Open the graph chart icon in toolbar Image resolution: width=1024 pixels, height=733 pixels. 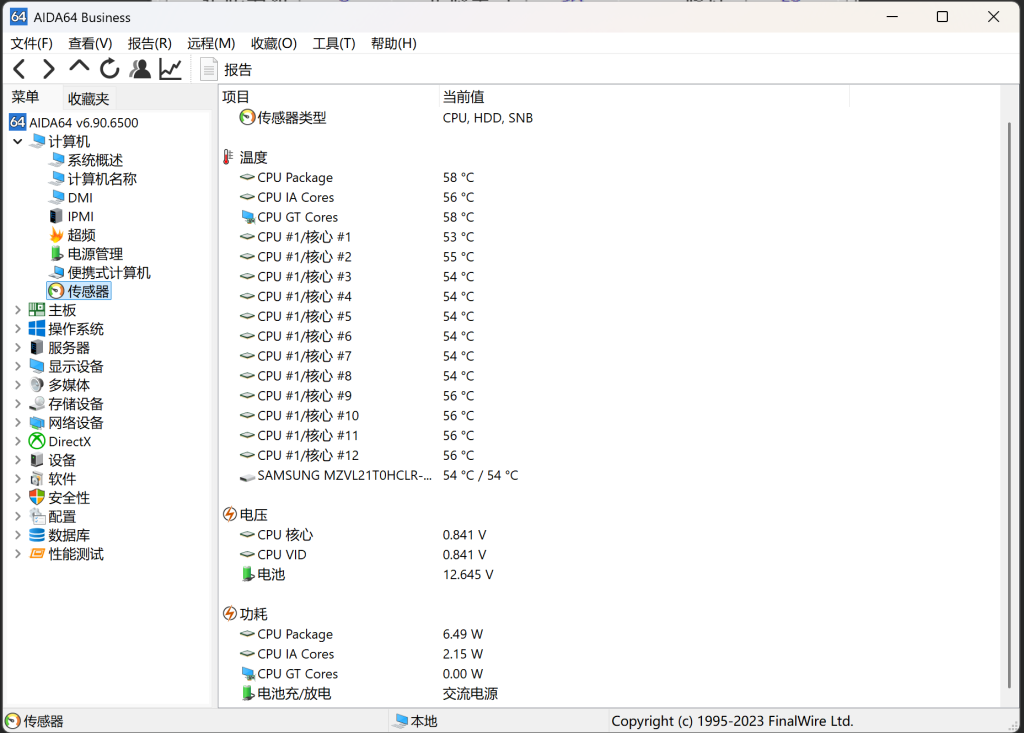[171, 69]
